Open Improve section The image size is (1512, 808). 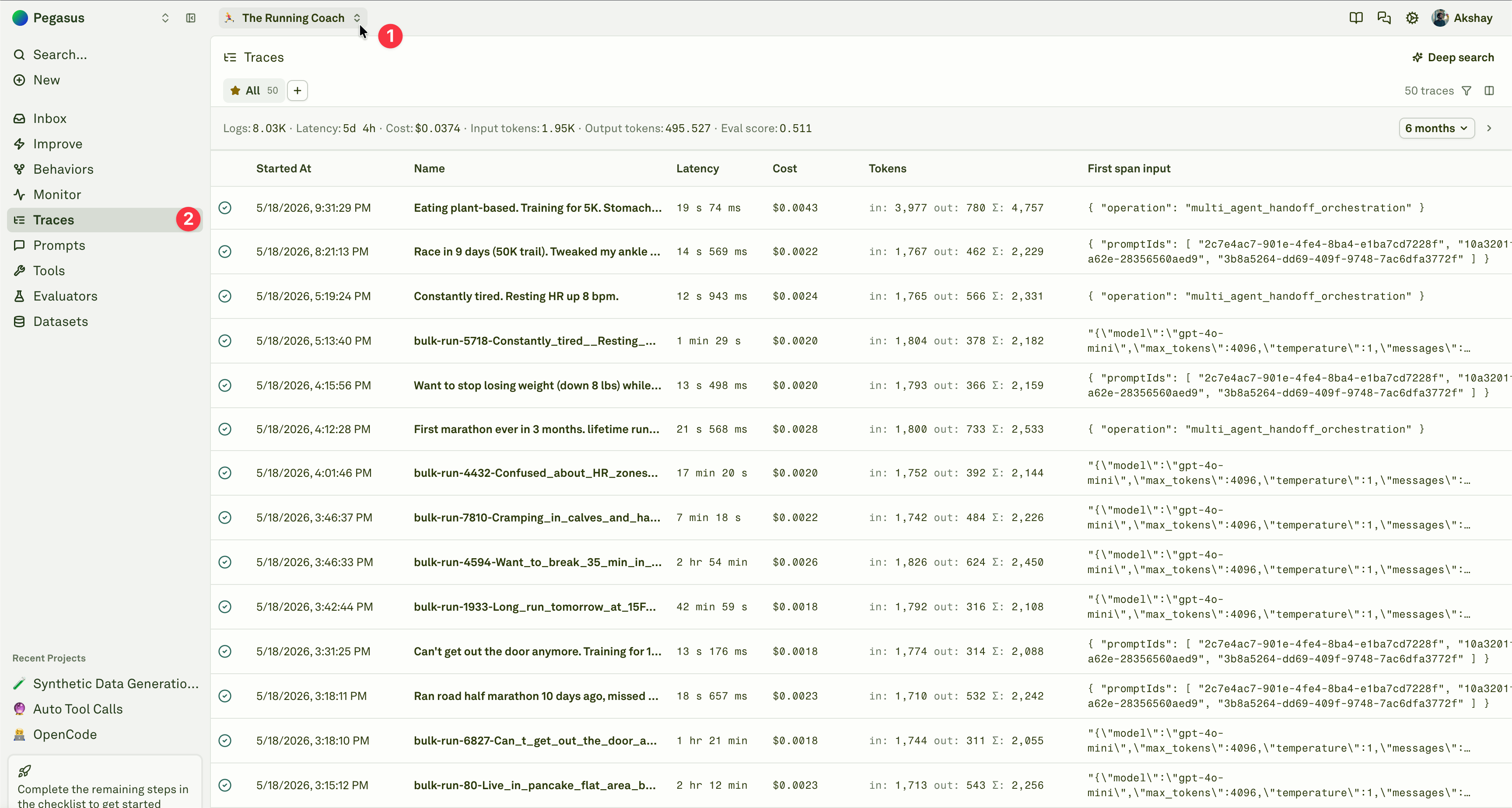pyautogui.click(x=105, y=144)
